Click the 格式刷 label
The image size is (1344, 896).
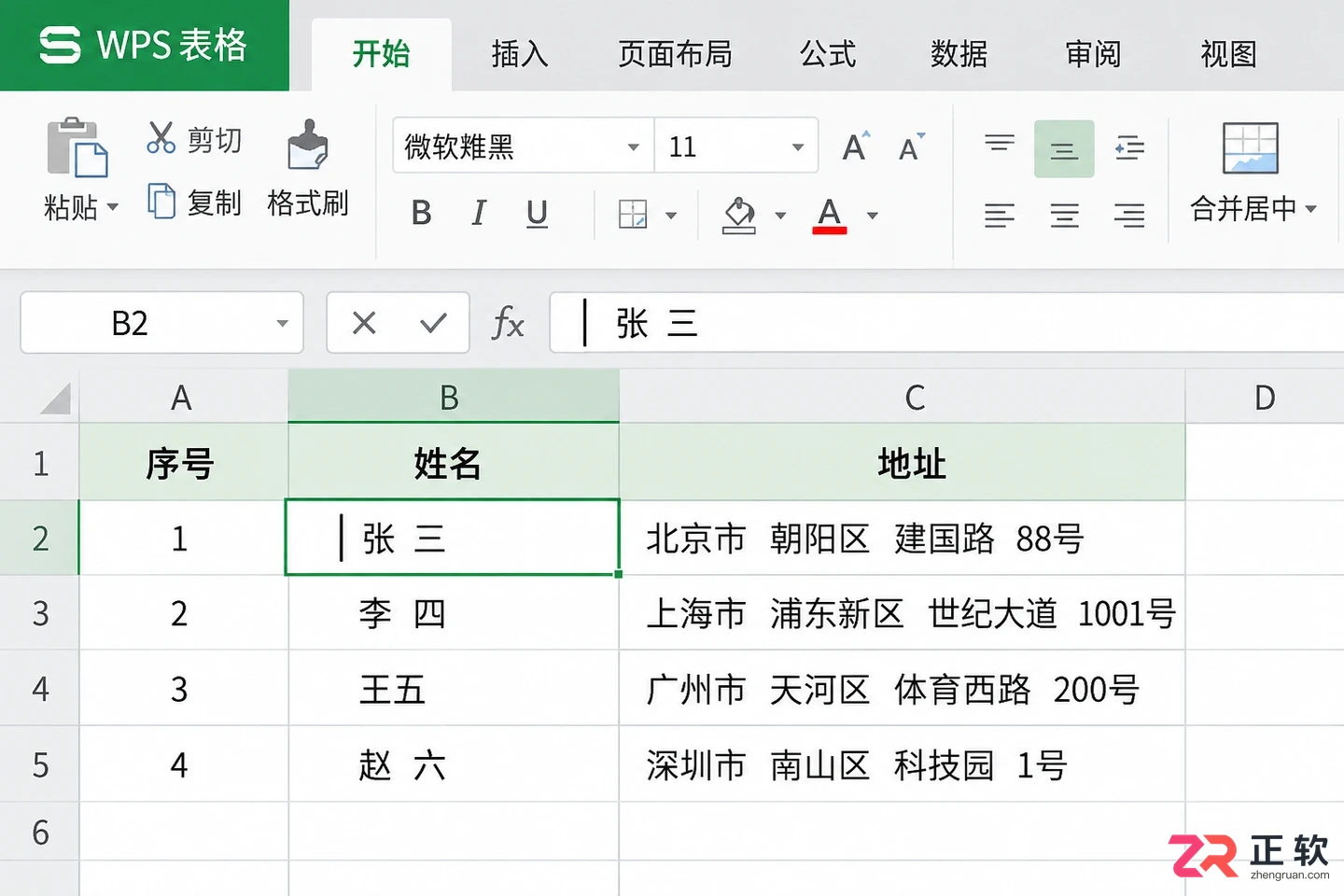coord(308,203)
